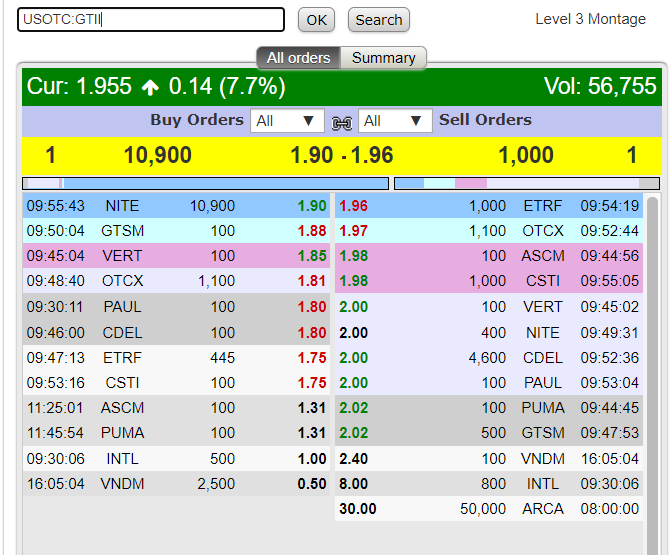Focus the USOTC:GTII symbol input field
670x555 pixels.
pyautogui.click(x=151, y=20)
